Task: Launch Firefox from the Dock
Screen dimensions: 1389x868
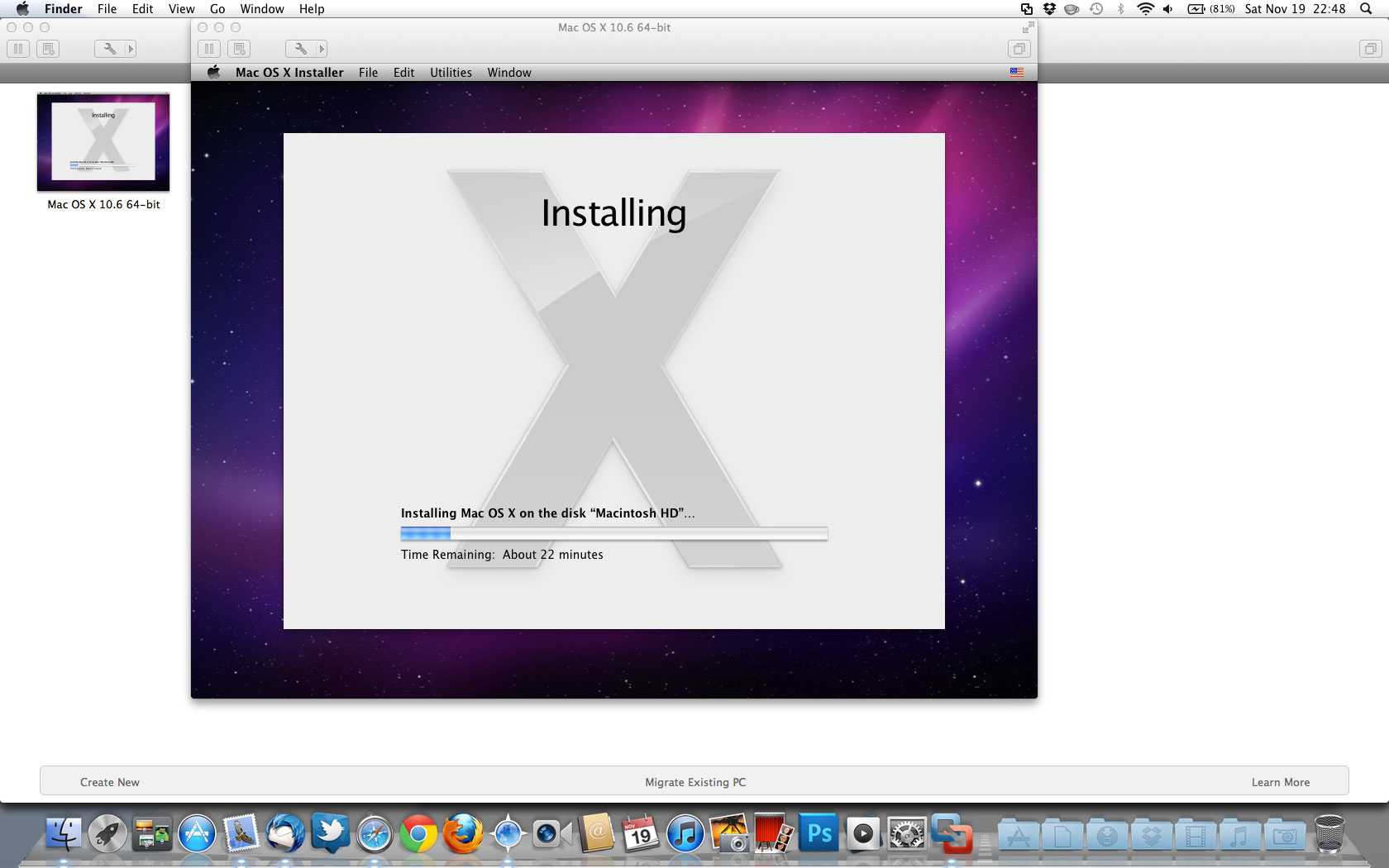Action: coord(463,833)
